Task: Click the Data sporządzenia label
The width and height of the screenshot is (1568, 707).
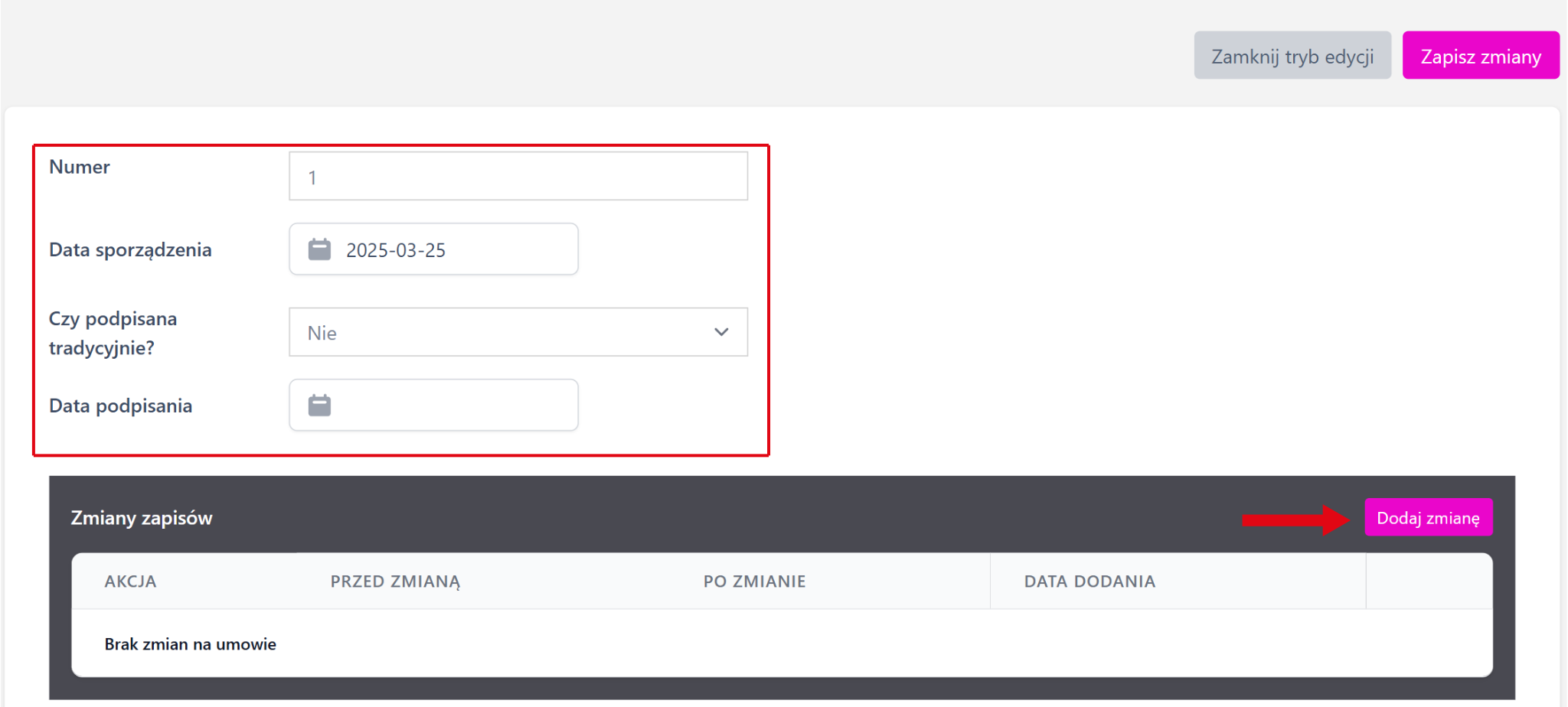Action: (130, 250)
